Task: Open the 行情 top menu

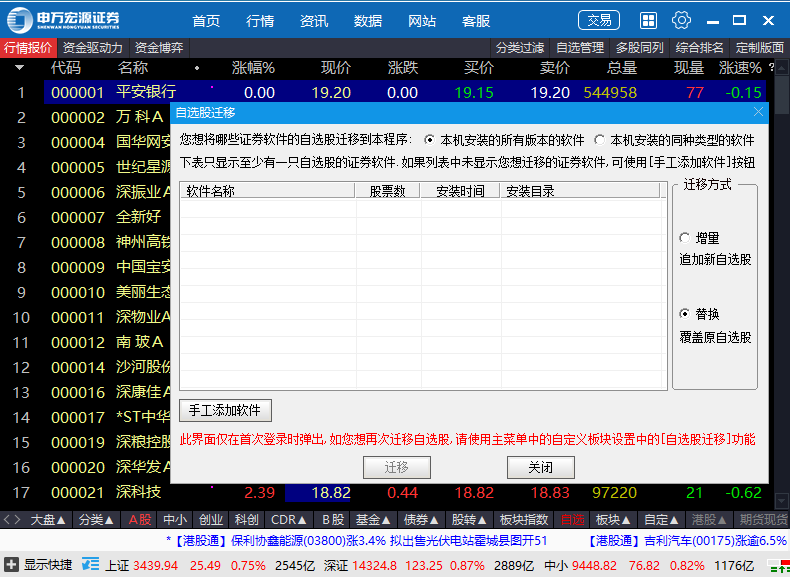Action: pos(260,21)
